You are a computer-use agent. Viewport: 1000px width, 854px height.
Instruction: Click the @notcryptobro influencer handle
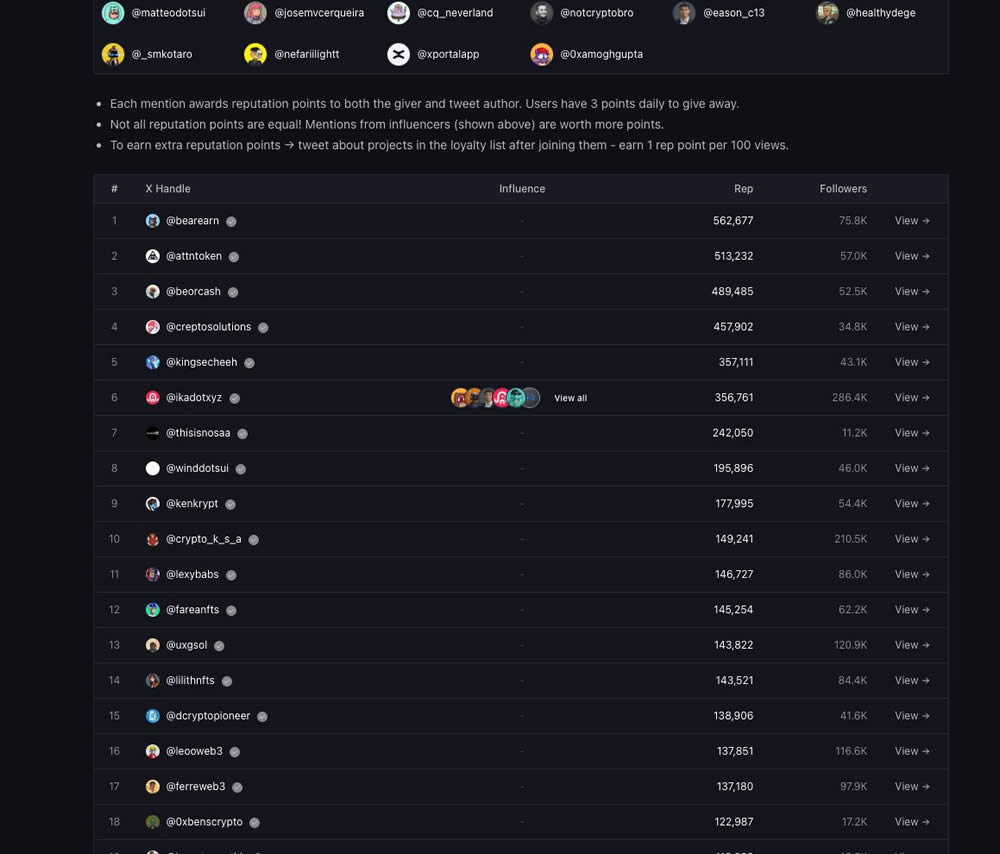pos(596,13)
